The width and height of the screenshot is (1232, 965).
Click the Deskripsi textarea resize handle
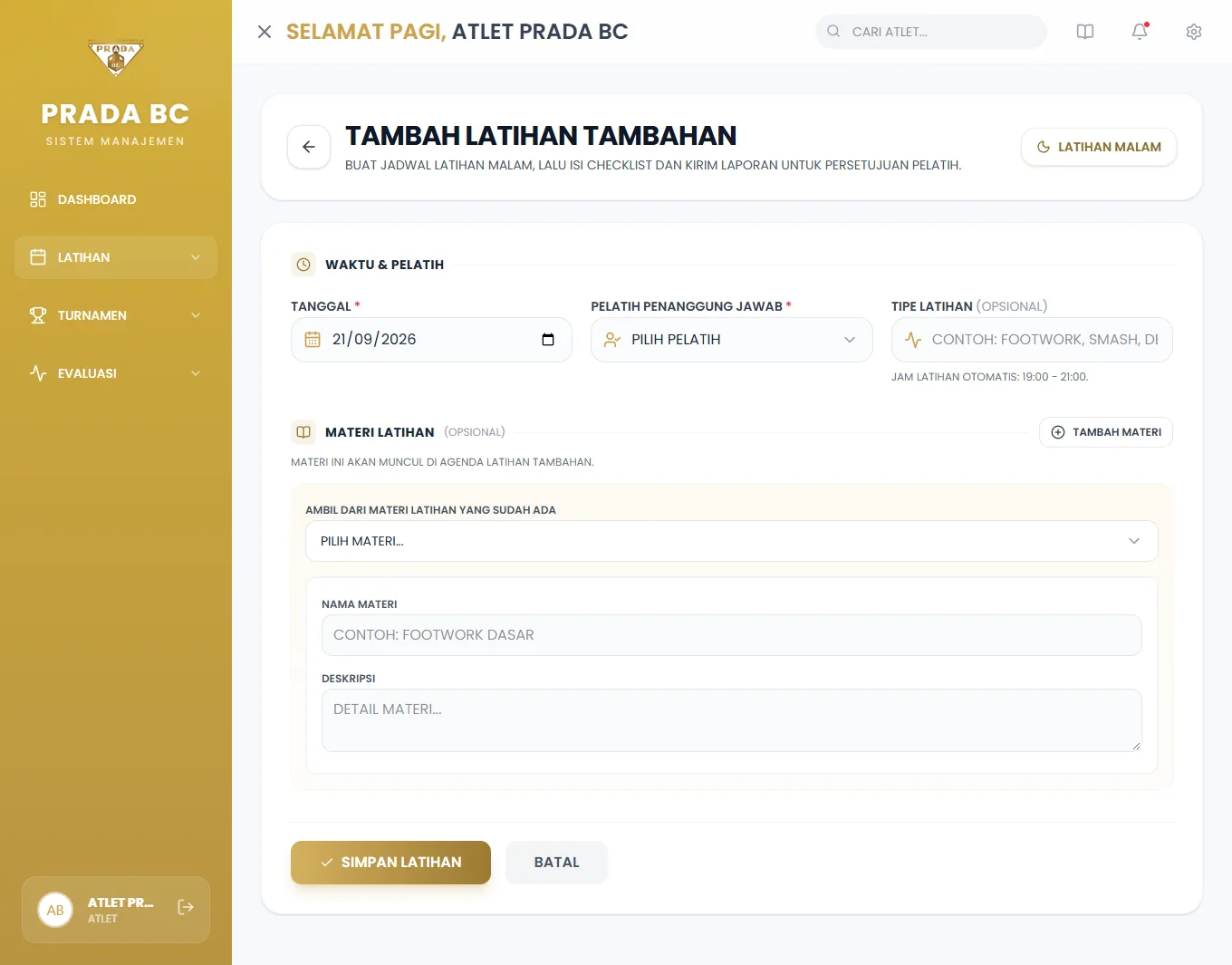(x=1136, y=746)
